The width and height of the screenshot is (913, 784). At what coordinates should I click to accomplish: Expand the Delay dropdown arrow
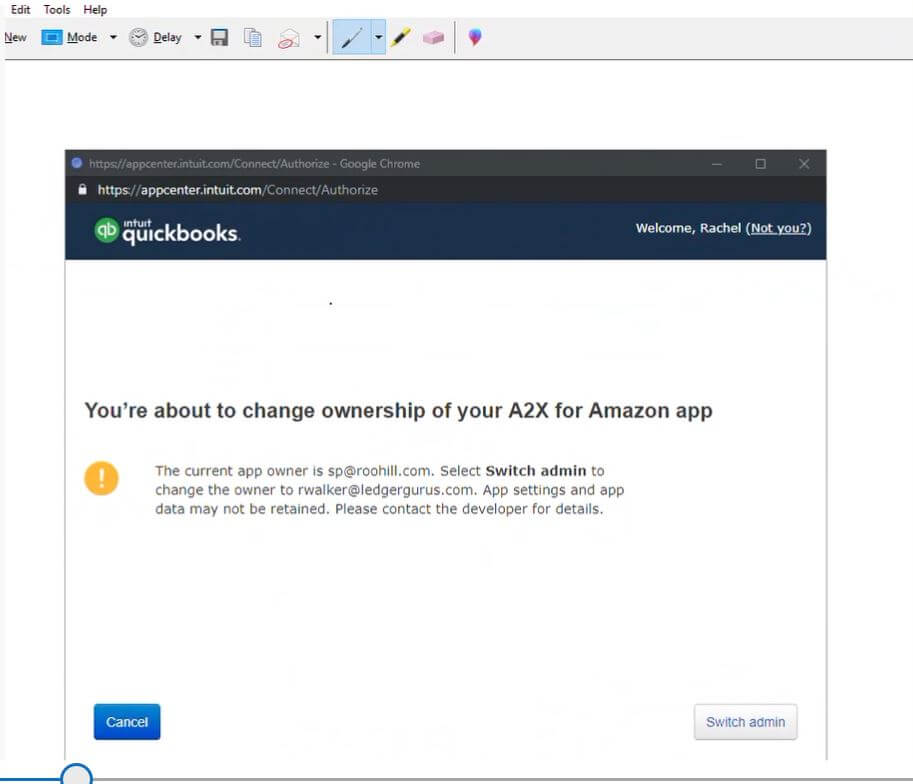coord(198,37)
